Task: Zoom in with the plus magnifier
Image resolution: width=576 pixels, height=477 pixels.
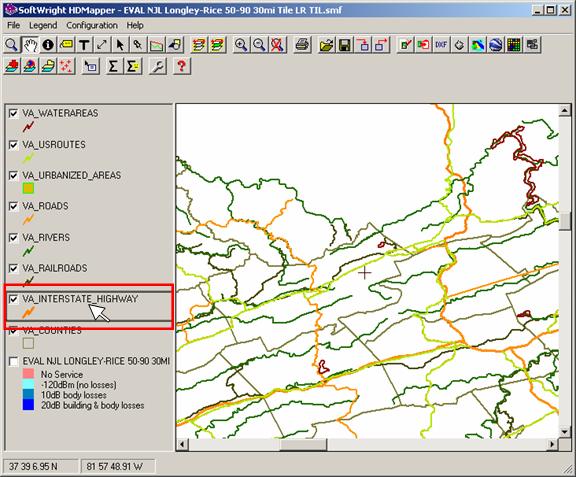Action: coord(241,45)
